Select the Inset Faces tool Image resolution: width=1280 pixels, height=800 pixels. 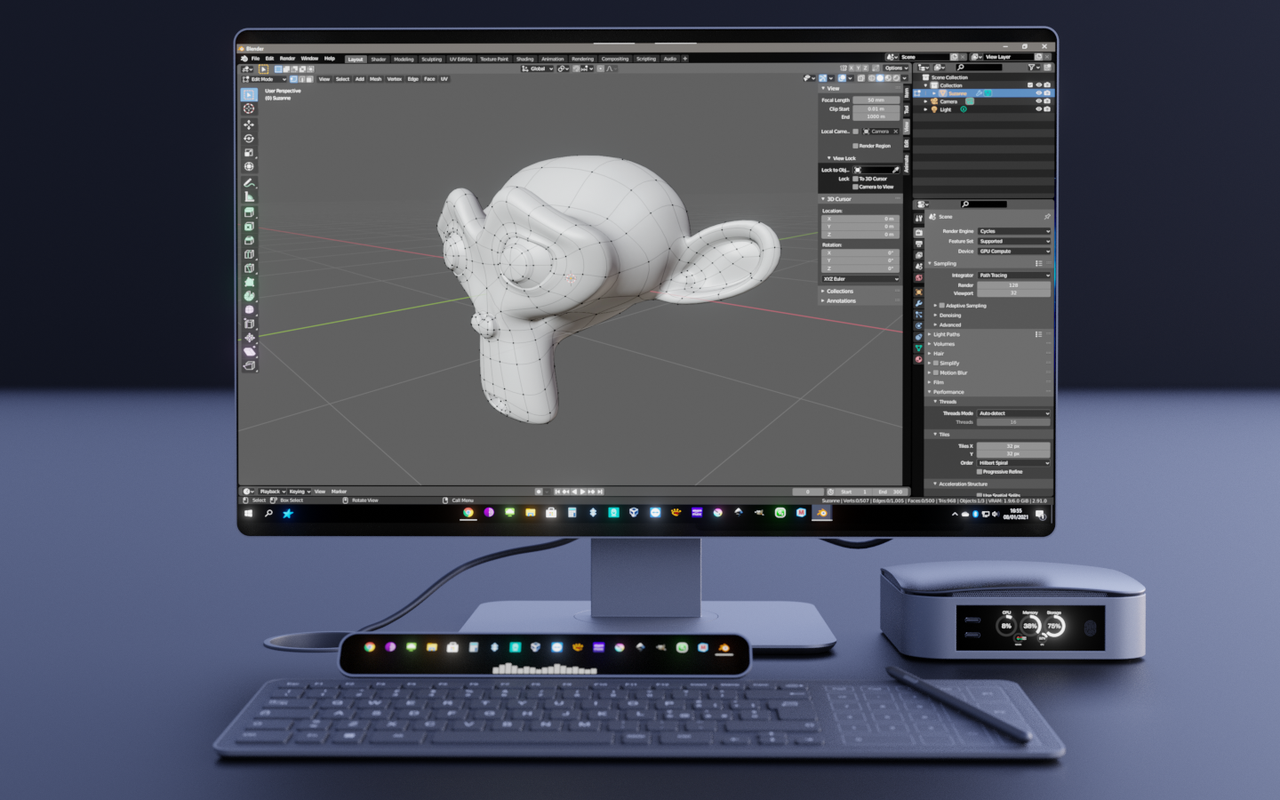(250, 224)
